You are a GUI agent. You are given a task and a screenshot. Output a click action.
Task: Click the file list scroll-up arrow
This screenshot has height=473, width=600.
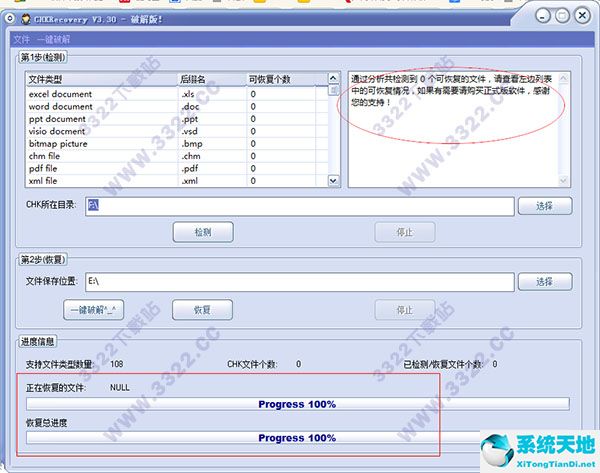click(x=334, y=78)
